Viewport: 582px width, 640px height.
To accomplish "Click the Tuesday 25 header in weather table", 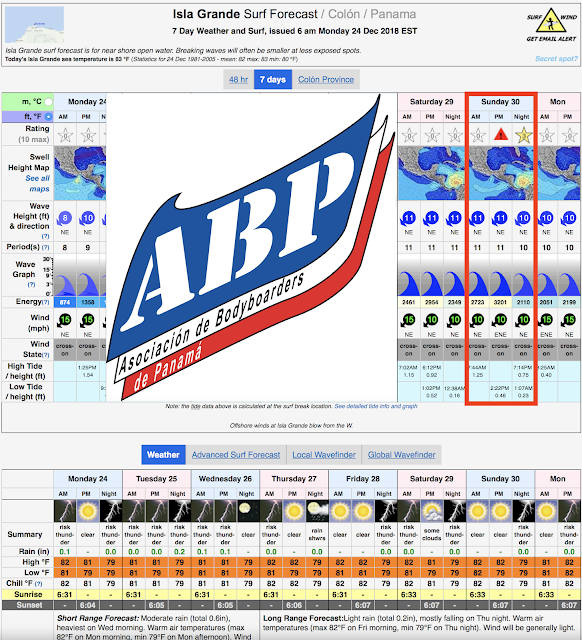I will 156,479.
